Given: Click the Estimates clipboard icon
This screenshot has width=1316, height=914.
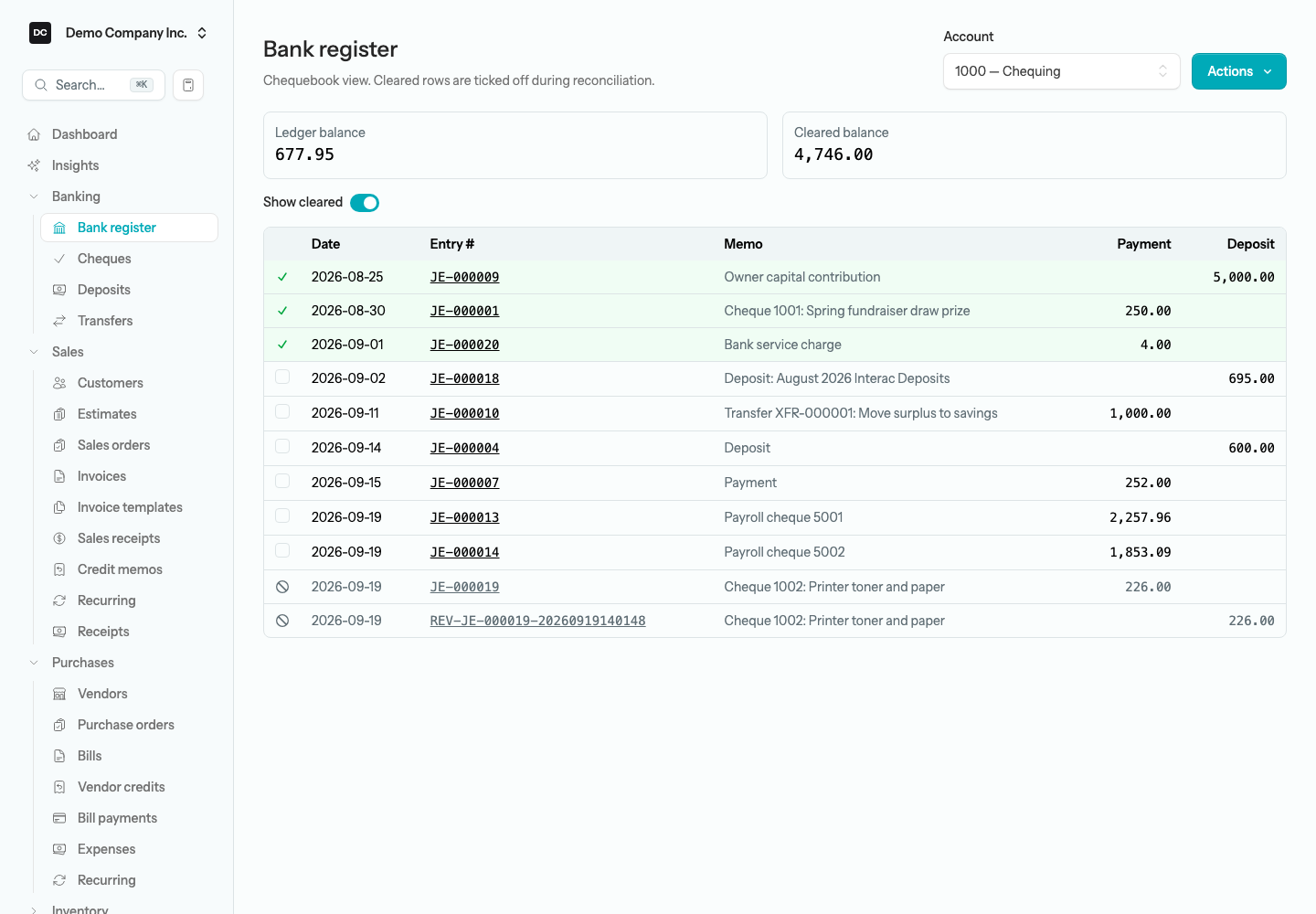Looking at the screenshot, I should (59, 414).
